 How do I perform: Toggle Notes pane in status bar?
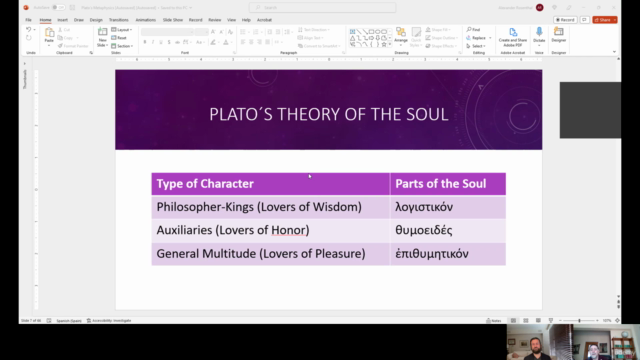pos(494,321)
